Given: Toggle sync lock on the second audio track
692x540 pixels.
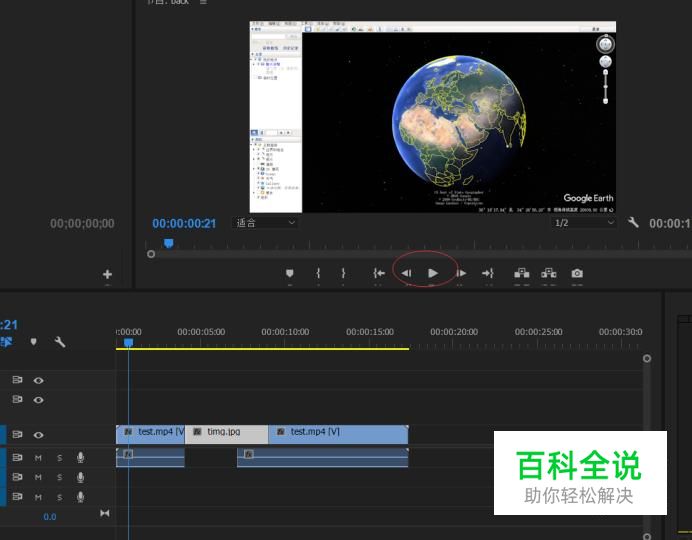Looking at the screenshot, I should click(x=17, y=477).
